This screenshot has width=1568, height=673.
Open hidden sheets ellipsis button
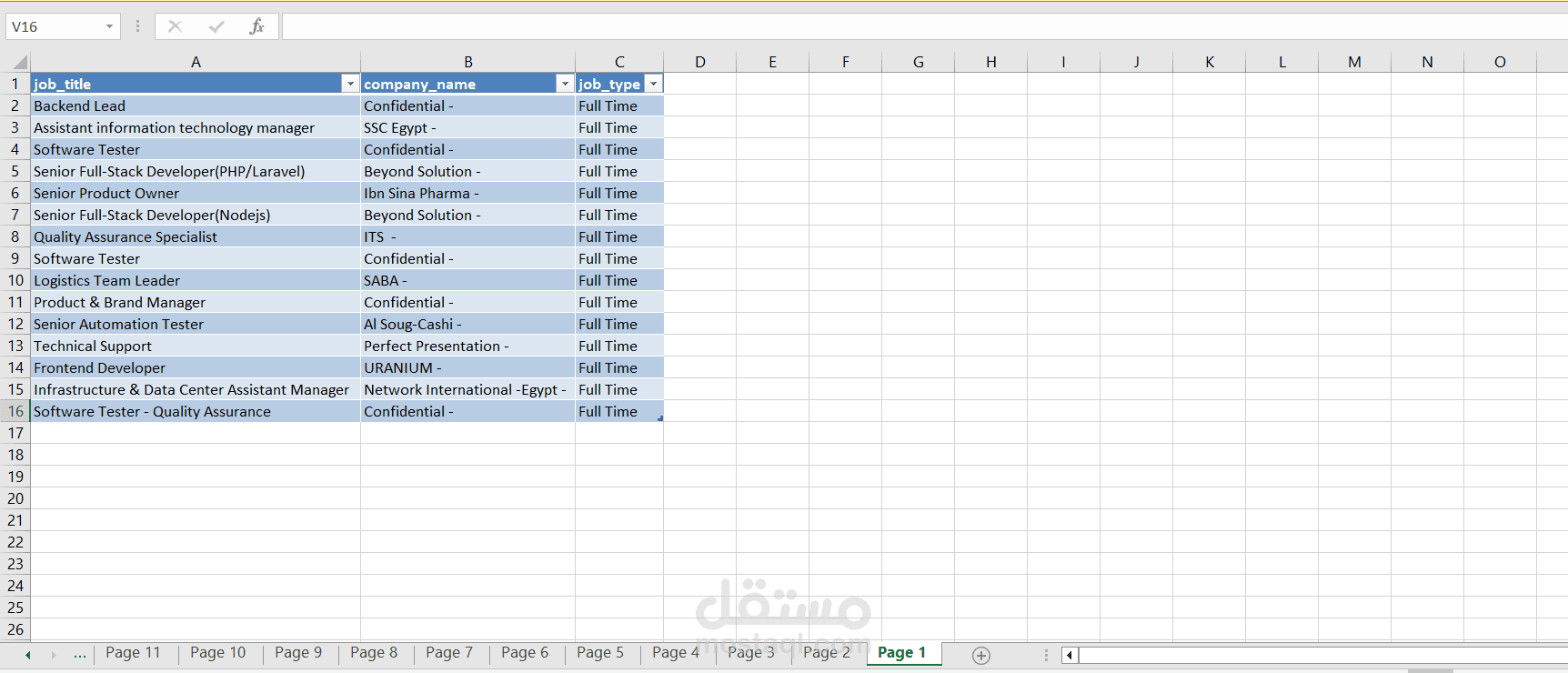80,655
